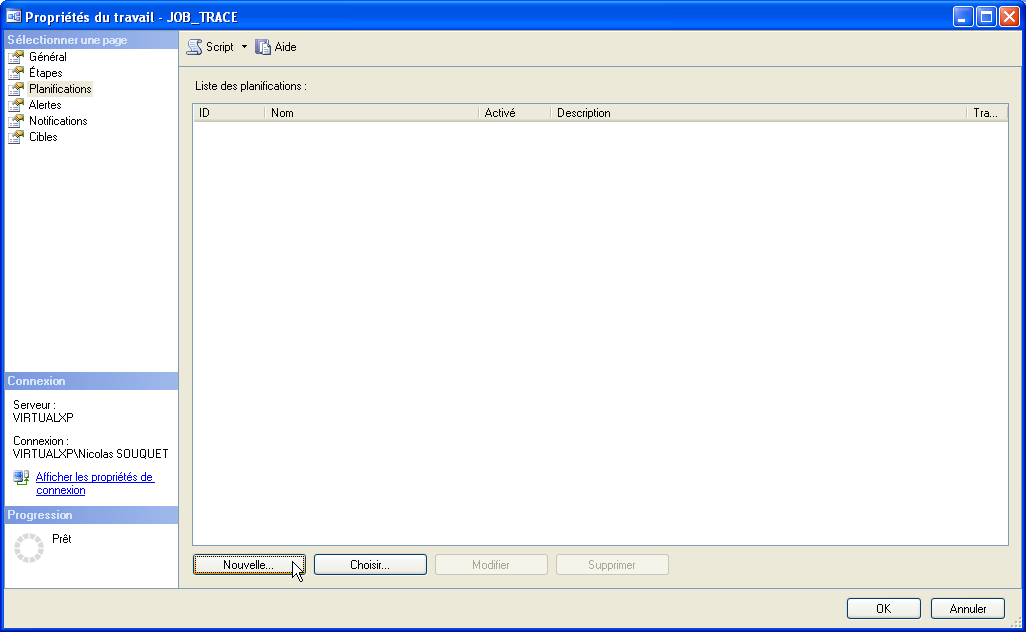Sort the list by ID column
1026x632 pixels.
click(x=228, y=113)
